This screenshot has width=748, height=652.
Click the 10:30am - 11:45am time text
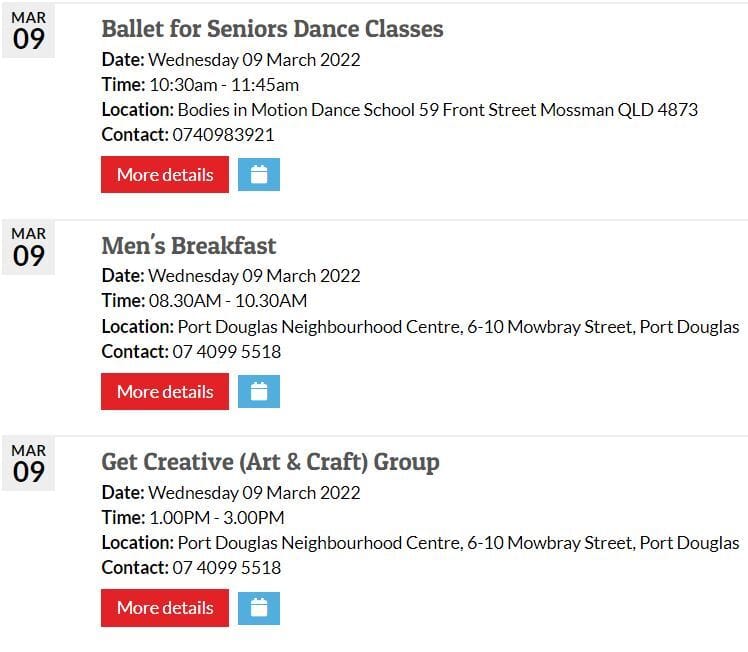[224, 85]
